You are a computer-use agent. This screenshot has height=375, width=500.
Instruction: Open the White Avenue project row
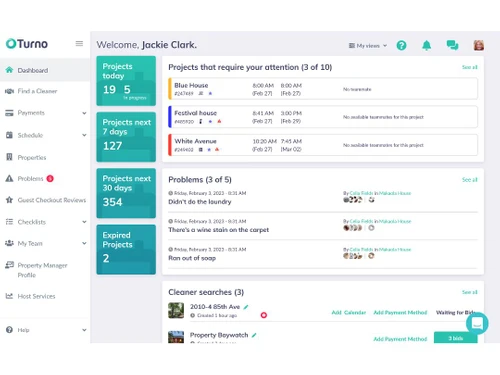323,145
